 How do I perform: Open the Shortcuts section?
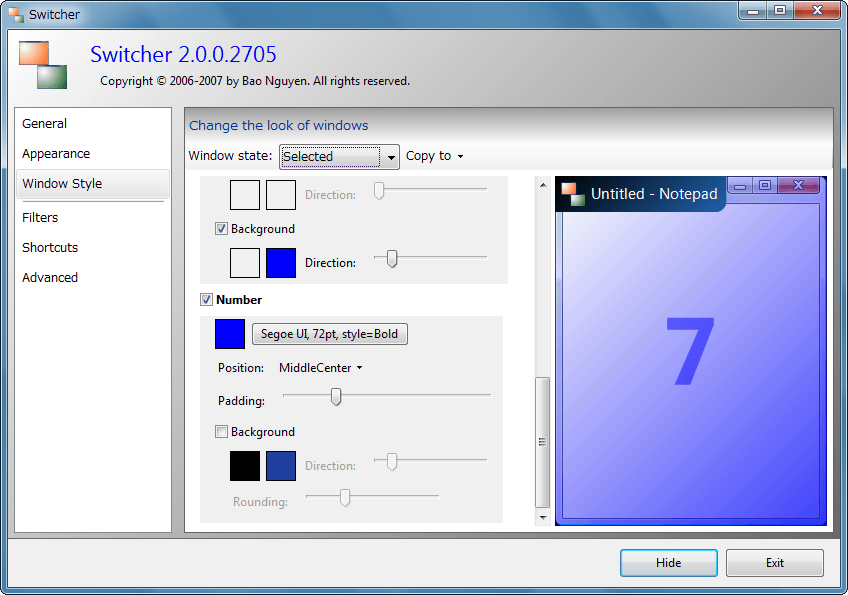pyautogui.click(x=50, y=248)
